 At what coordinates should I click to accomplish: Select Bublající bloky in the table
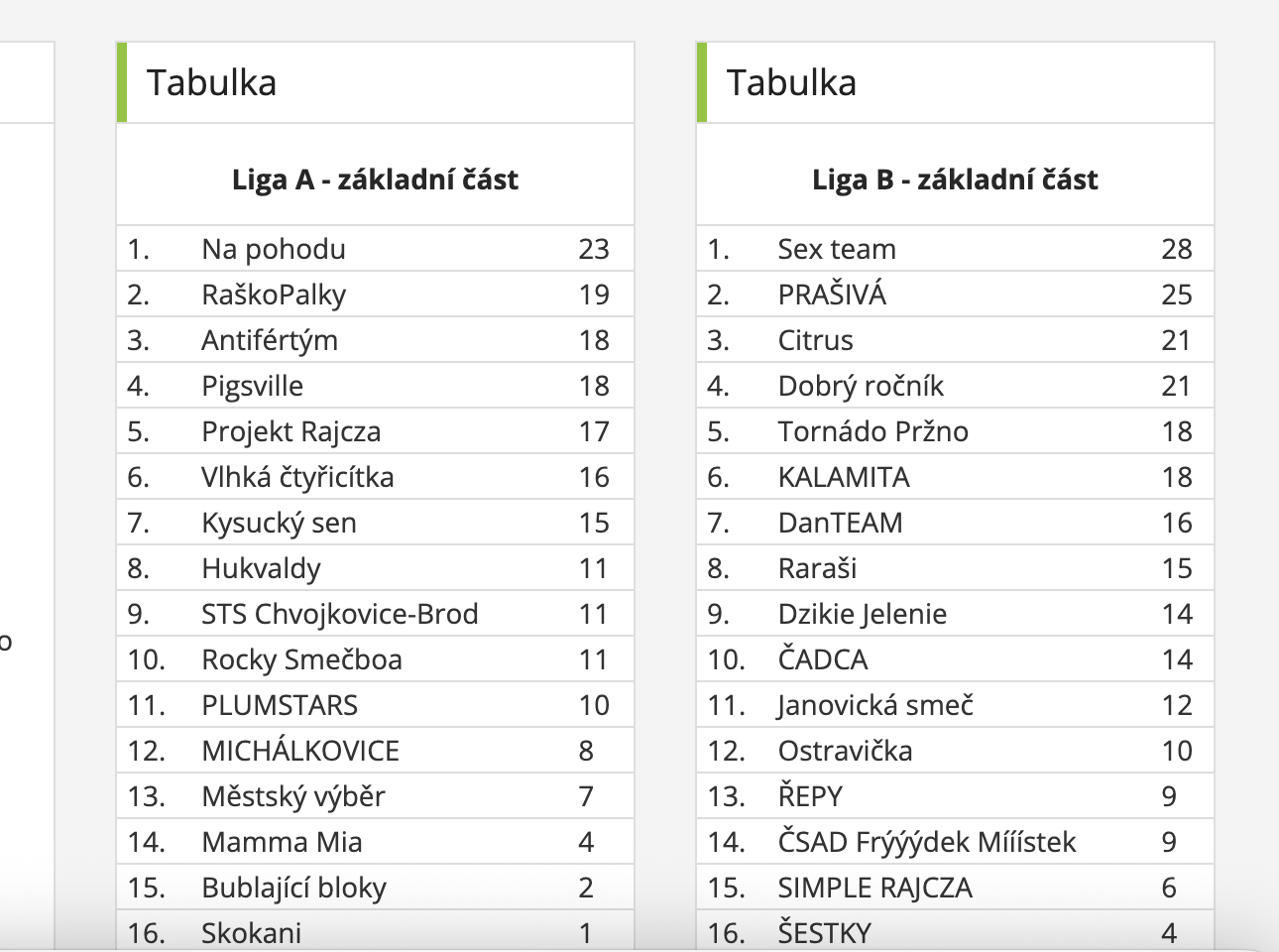coord(293,888)
